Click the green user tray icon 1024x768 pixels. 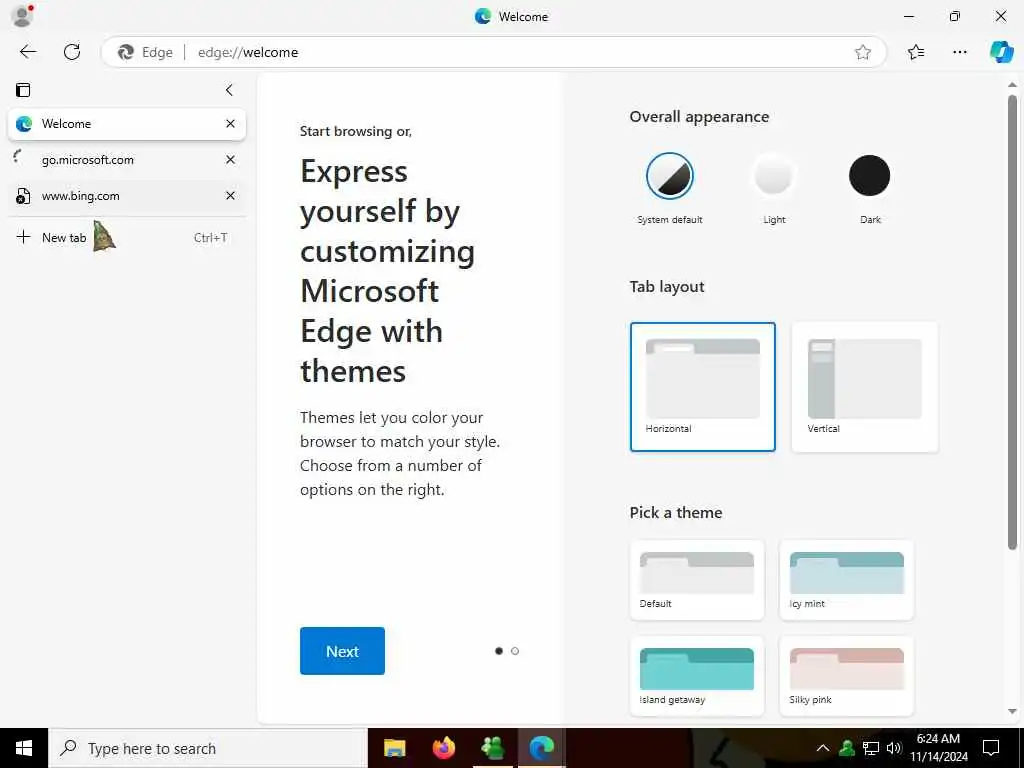coord(847,748)
